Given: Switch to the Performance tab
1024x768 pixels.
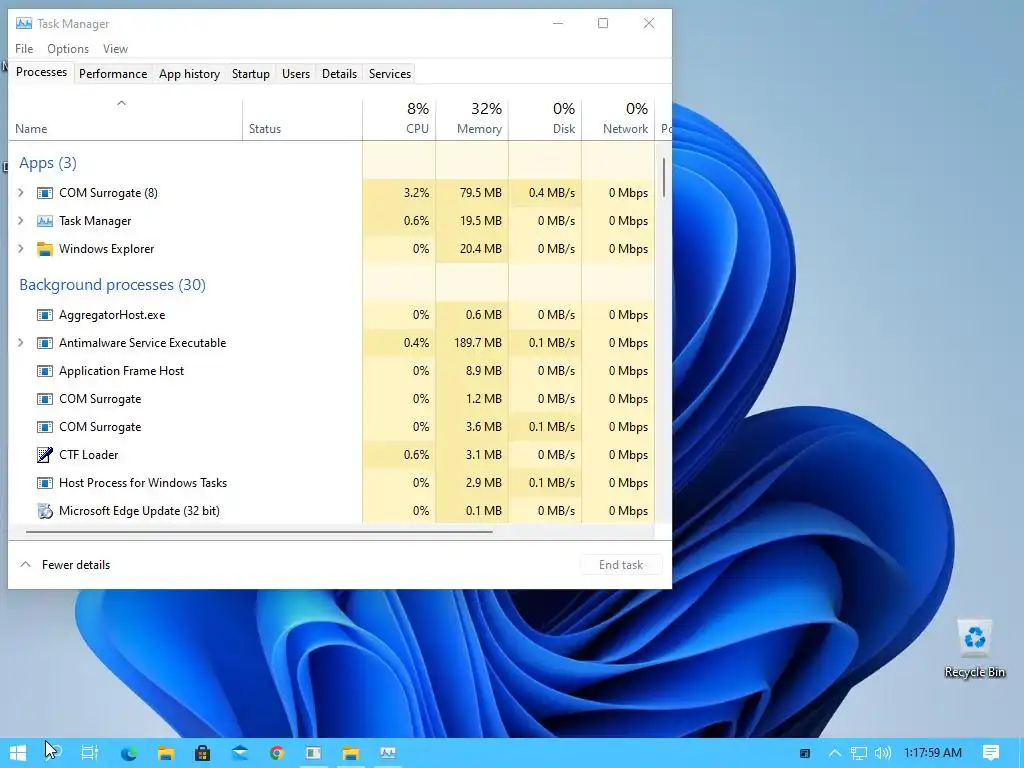Looking at the screenshot, I should (x=113, y=74).
